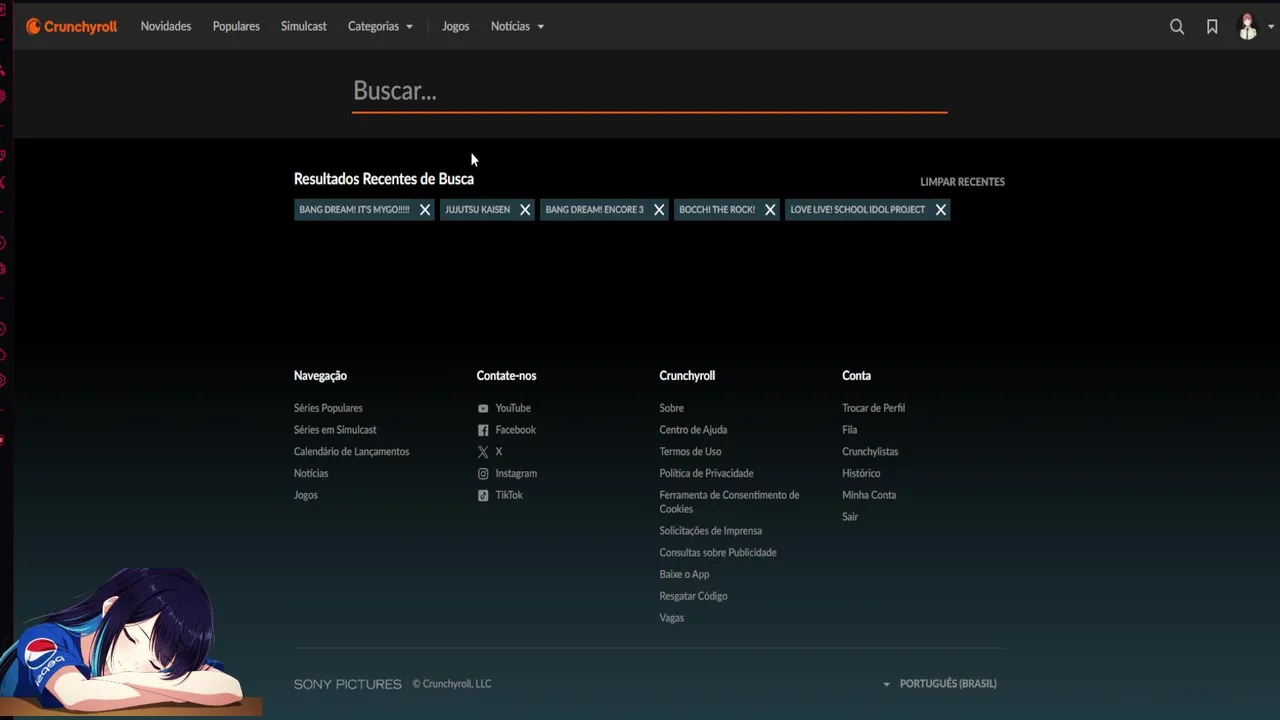Open the profile avatar menu
Image resolution: width=1280 pixels, height=720 pixels.
click(x=1248, y=27)
